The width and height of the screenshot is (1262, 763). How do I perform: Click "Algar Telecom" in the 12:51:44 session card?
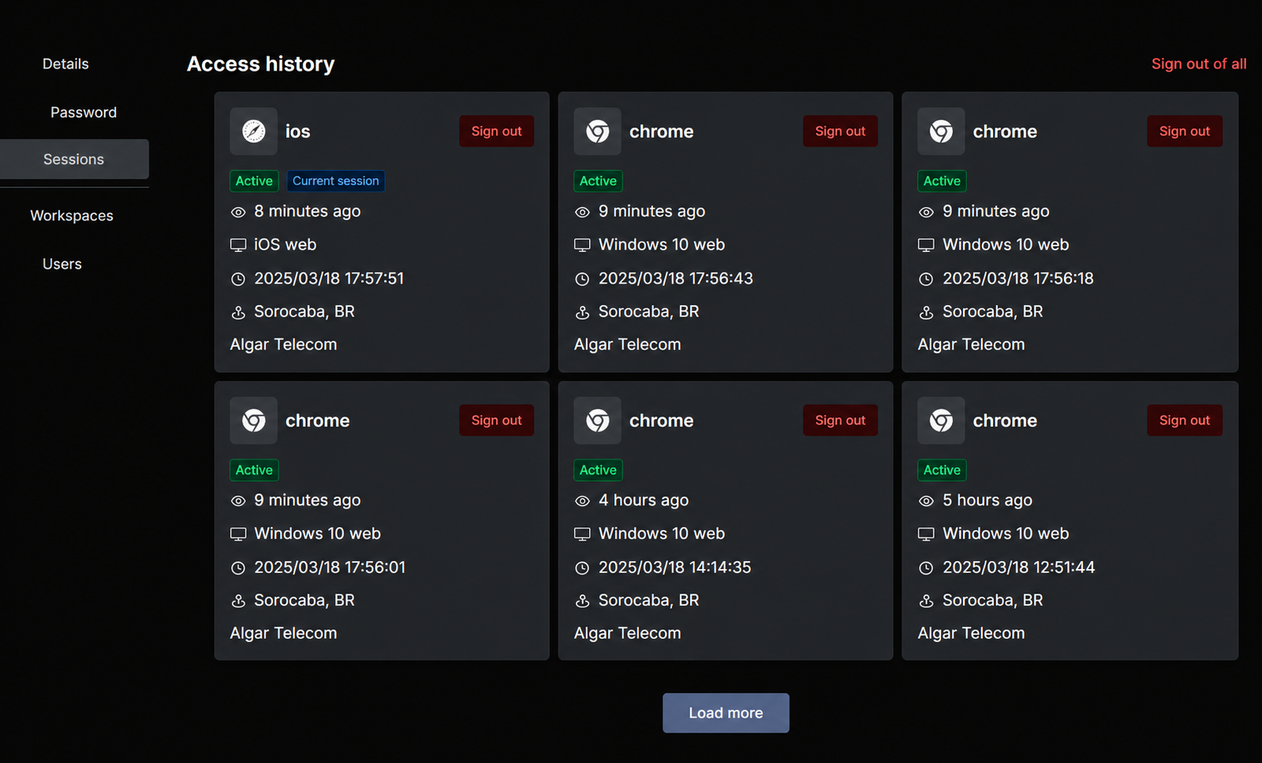[x=971, y=633]
